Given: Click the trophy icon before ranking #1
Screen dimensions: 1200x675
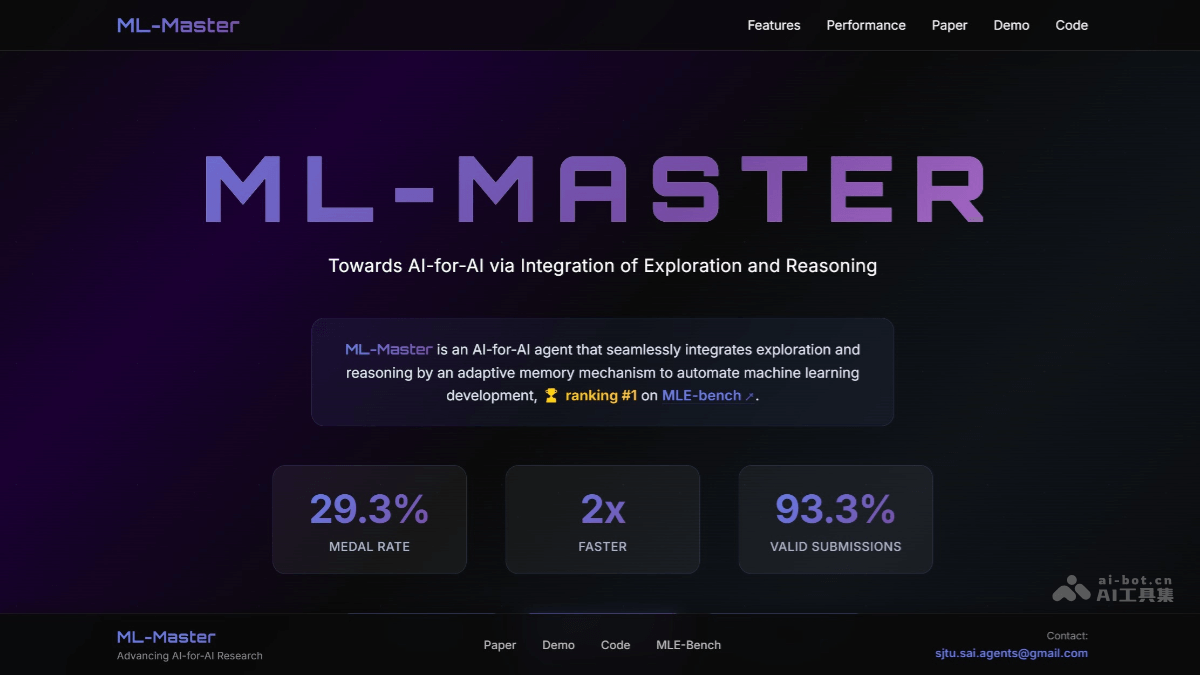Looking at the screenshot, I should (x=554, y=395).
